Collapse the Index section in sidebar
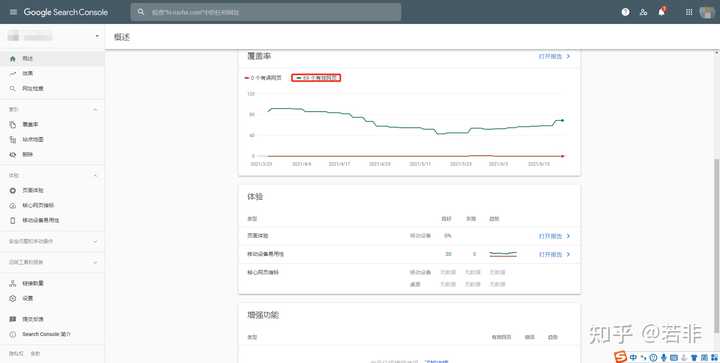Image resolution: width=720 pixels, height=363 pixels. tap(96, 109)
